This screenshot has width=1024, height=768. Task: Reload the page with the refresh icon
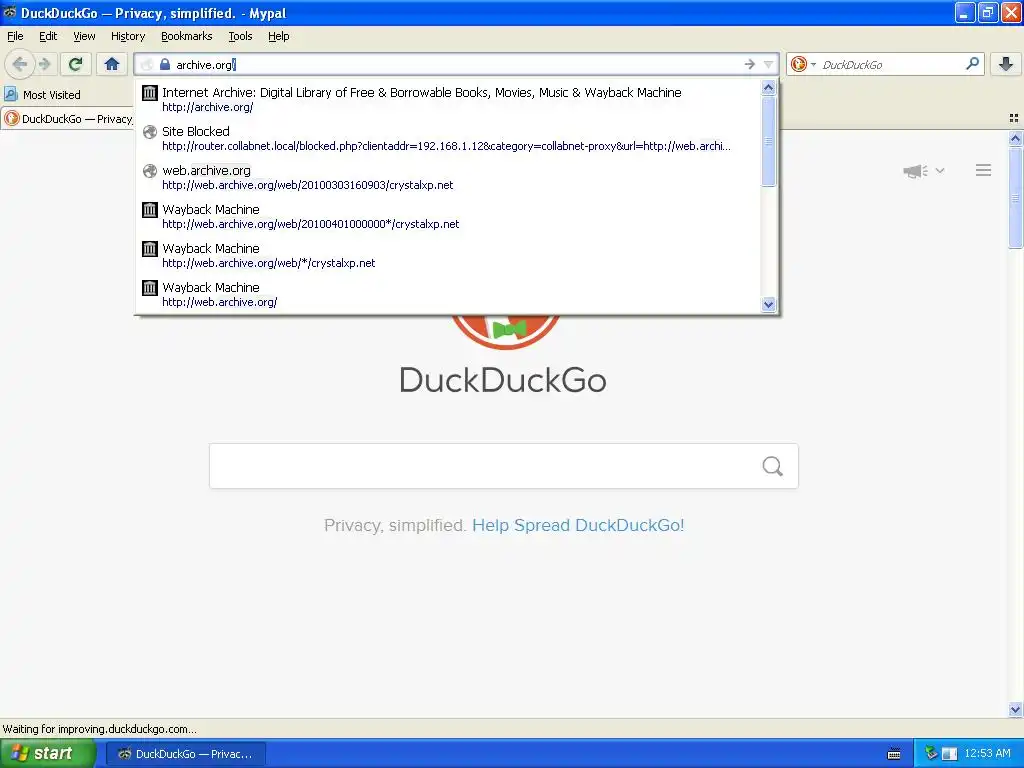(x=76, y=64)
